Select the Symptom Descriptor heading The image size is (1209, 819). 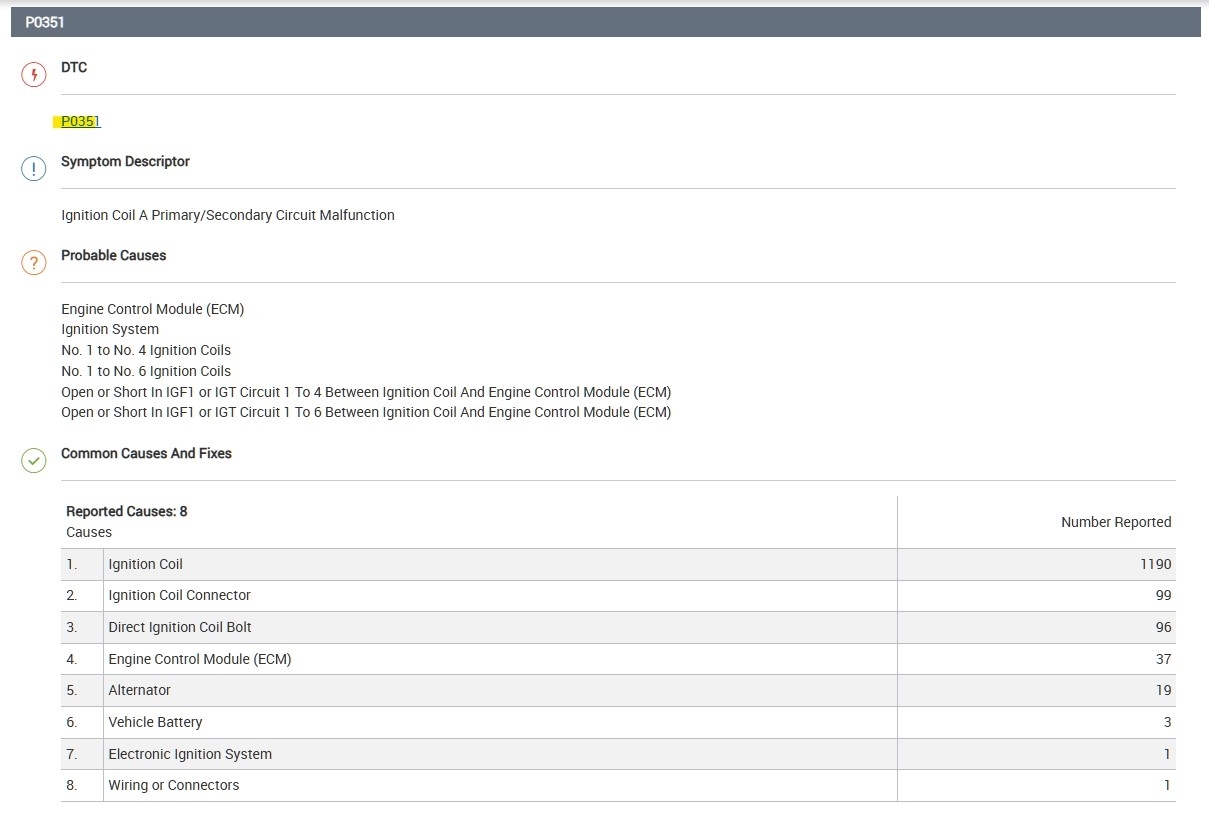125,162
